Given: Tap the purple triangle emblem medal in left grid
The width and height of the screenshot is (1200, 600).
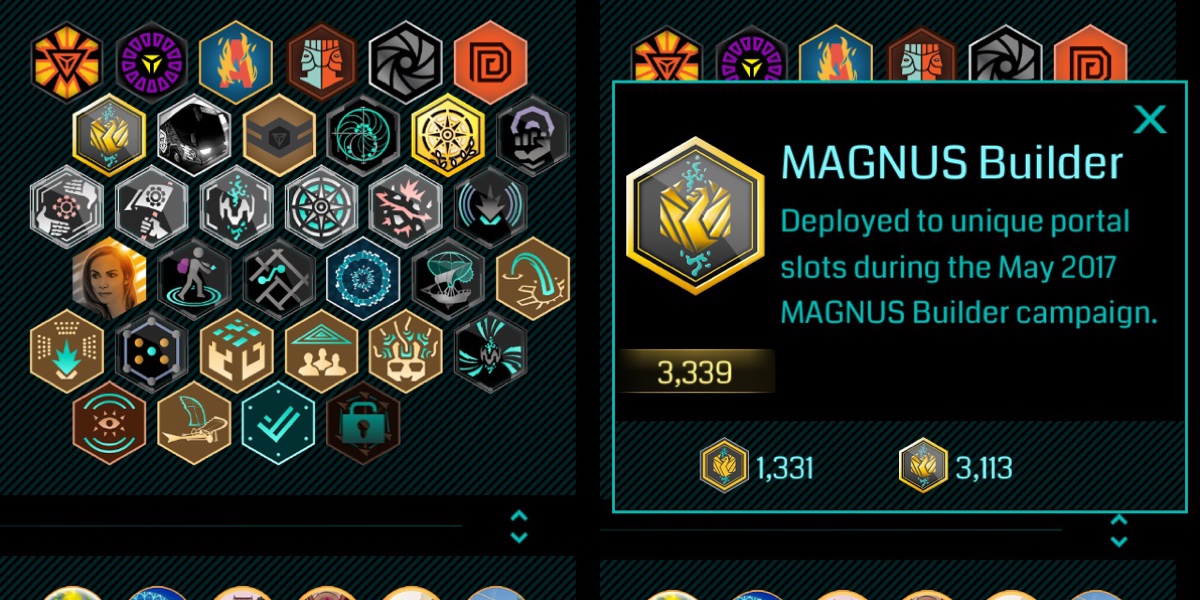Looking at the screenshot, I should coord(151,62).
